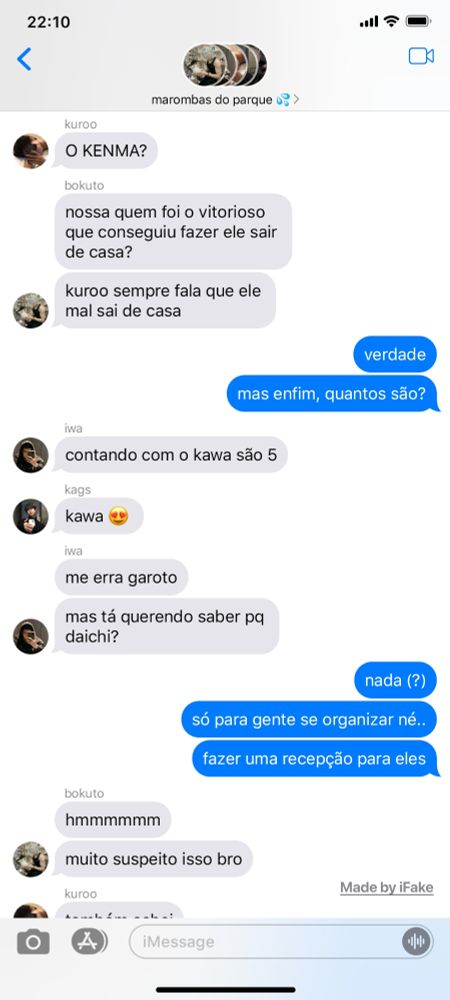Tap the Wi-Fi status icon

point(391,21)
